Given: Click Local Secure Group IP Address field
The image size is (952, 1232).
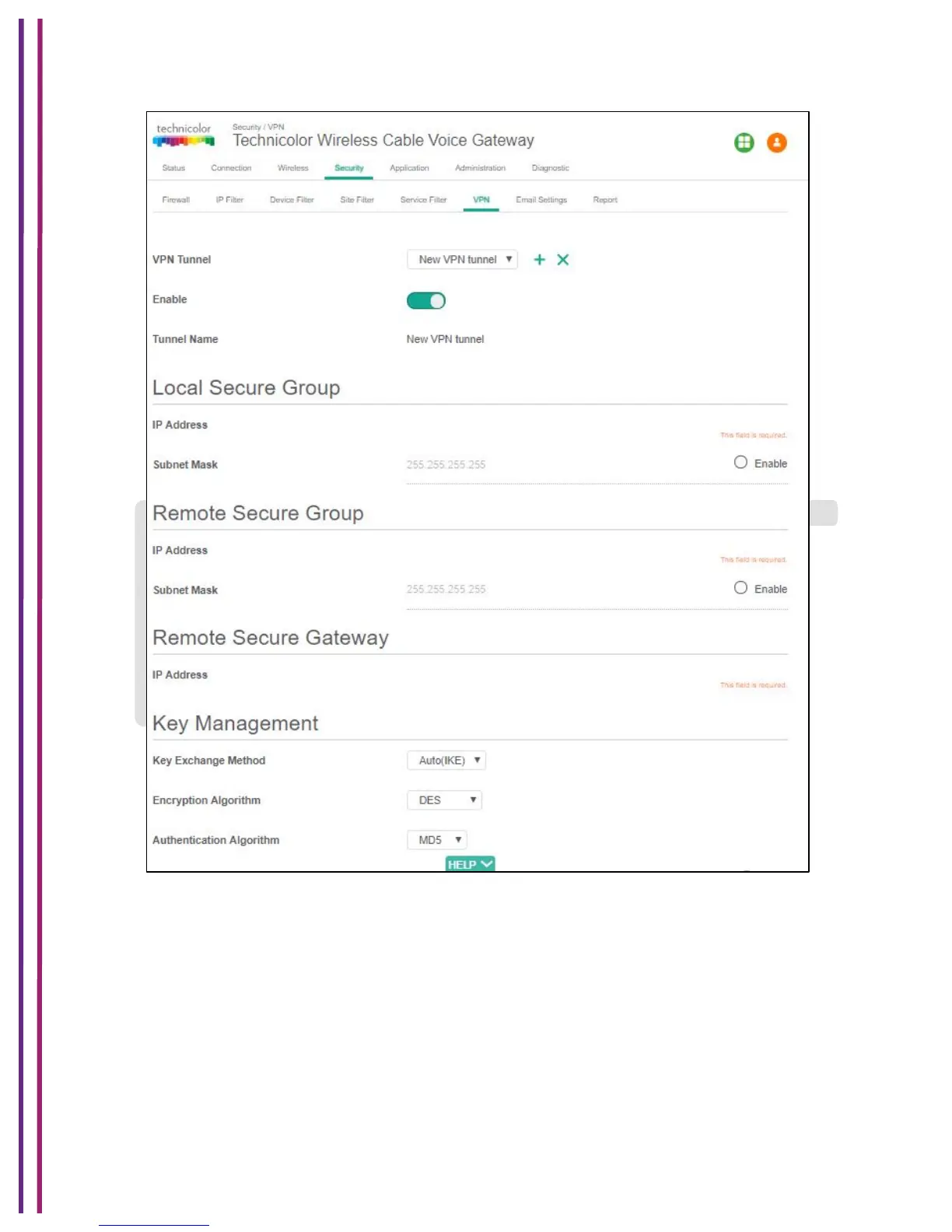Looking at the screenshot, I should pyautogui.click(x=597, y=425).
